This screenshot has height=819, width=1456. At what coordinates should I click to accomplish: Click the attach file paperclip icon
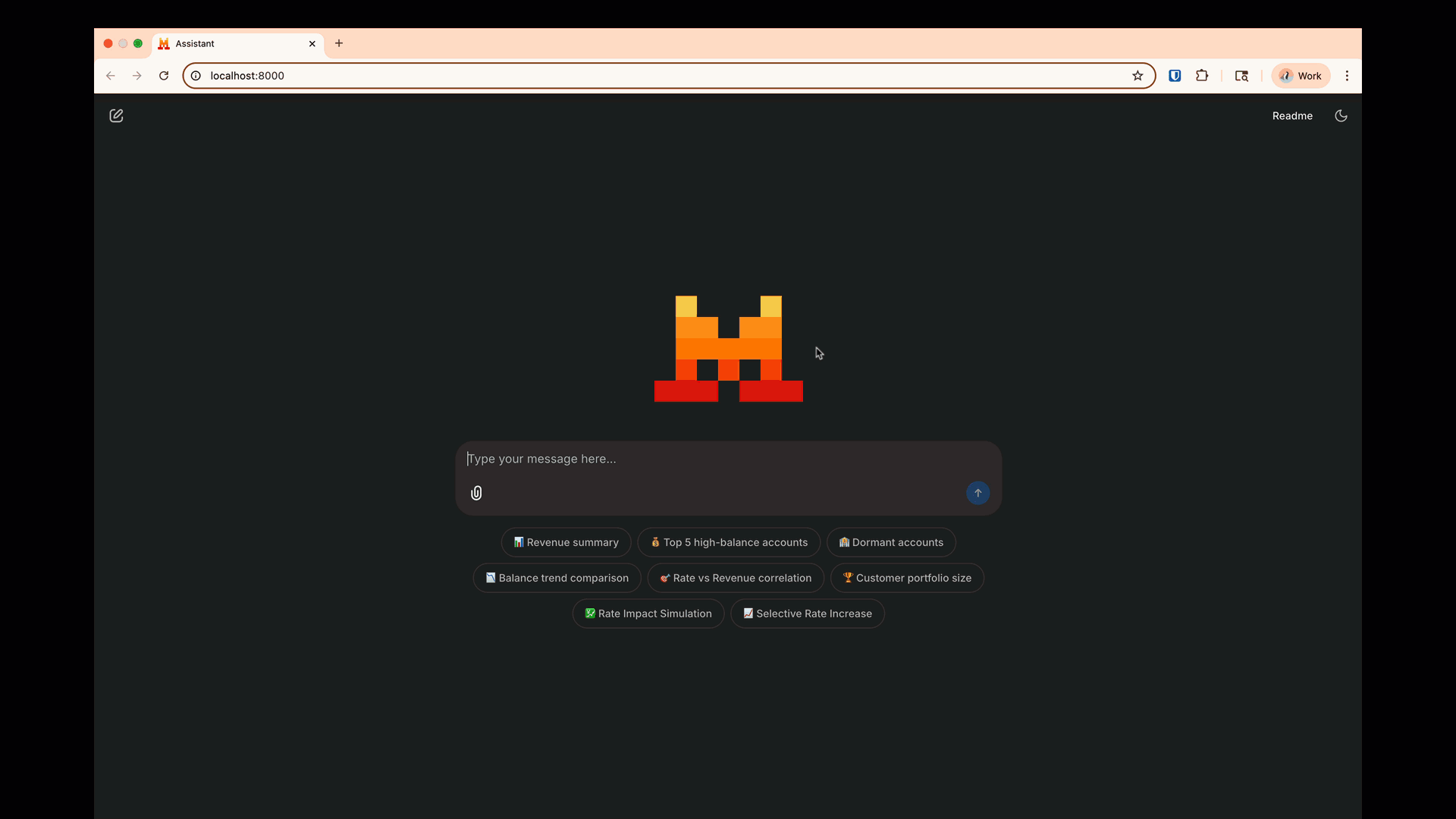pyautogui.click(x=476, y=494)
